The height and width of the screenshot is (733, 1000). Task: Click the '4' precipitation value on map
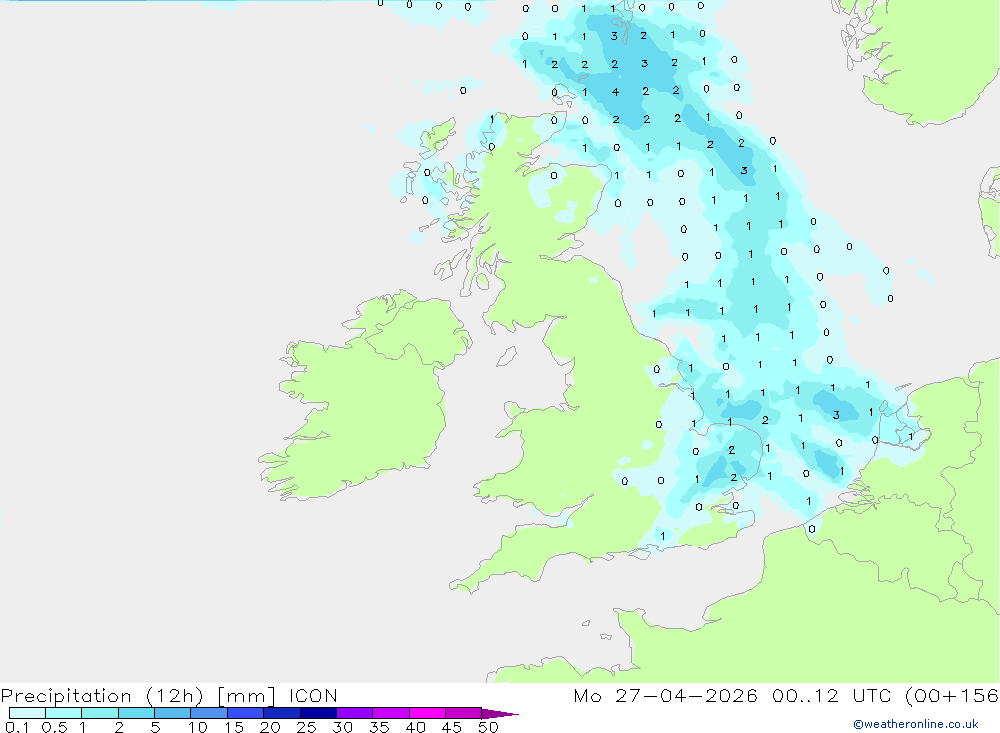tap(615, 92)
